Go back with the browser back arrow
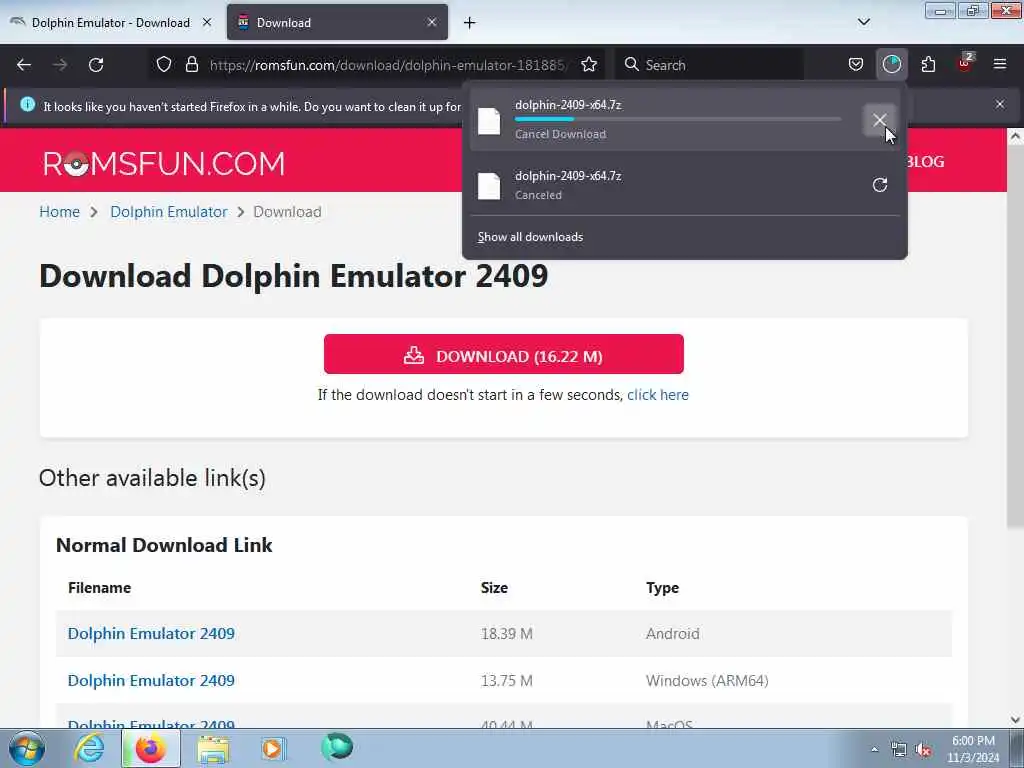 (x=24, y=65)
